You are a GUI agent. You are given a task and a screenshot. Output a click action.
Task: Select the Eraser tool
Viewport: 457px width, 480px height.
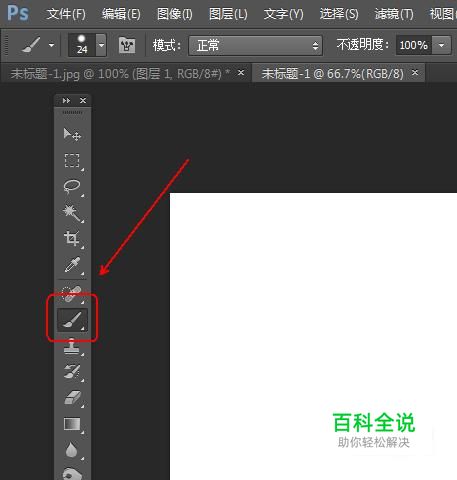pos(72,398)
